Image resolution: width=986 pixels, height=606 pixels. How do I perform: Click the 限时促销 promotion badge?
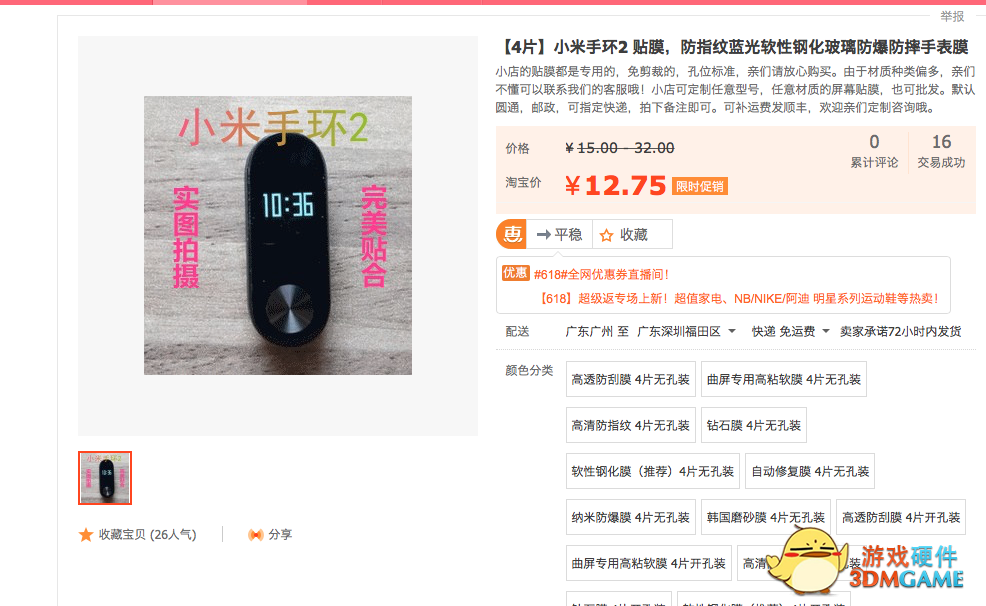(x=699, y=186)
